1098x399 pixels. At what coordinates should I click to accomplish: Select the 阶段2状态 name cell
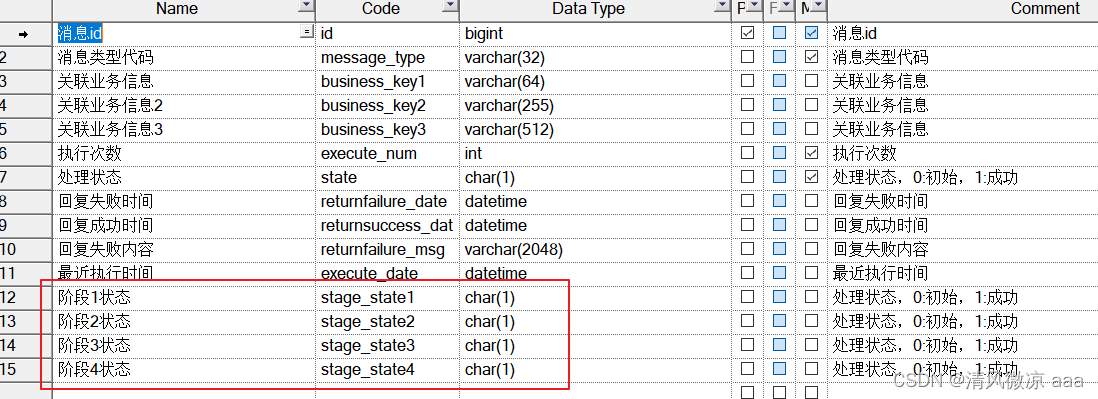(x=183, y=321)
